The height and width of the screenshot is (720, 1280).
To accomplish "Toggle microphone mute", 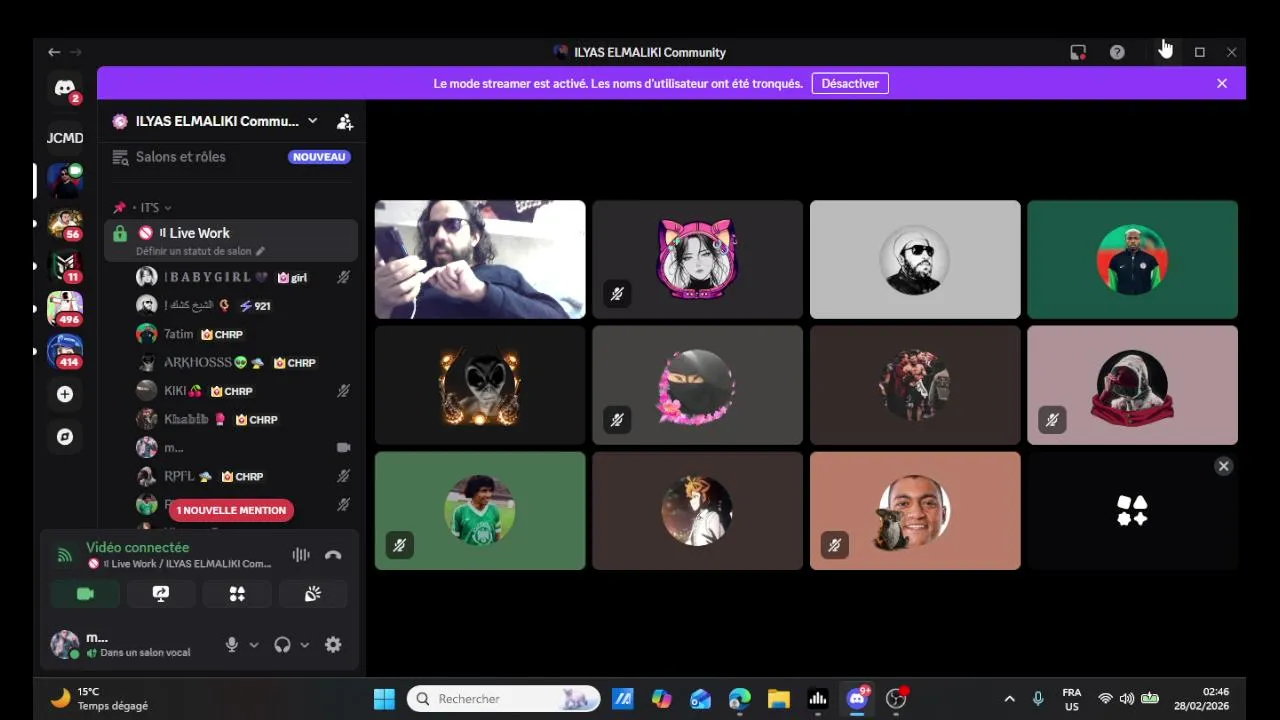I will (232, 645).
